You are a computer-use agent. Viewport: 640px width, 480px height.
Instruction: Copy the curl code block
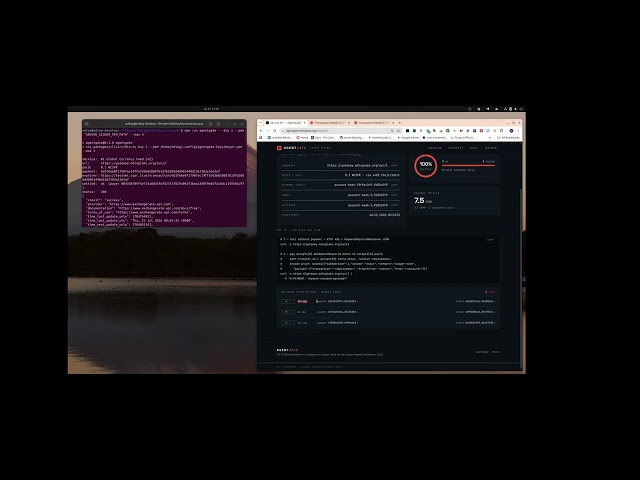pos(491,240)
